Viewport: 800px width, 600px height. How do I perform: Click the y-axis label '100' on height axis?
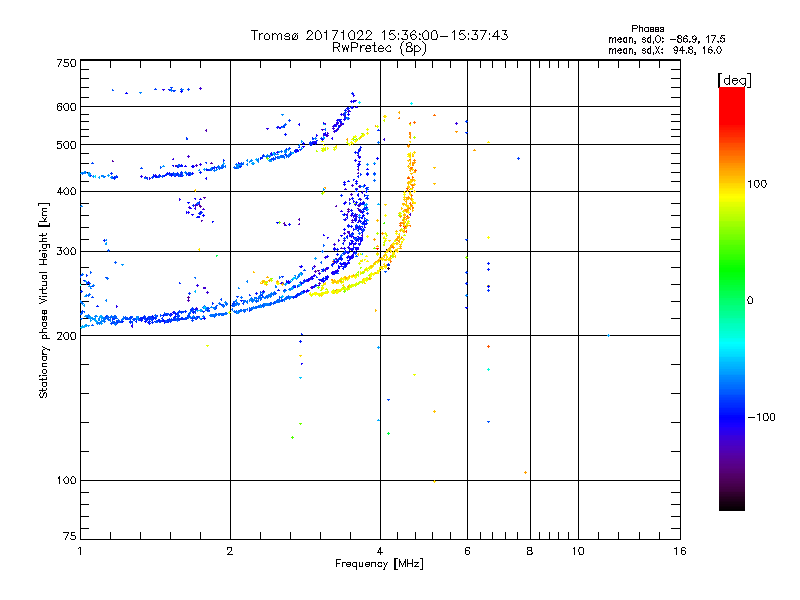(x=67, y=481)
